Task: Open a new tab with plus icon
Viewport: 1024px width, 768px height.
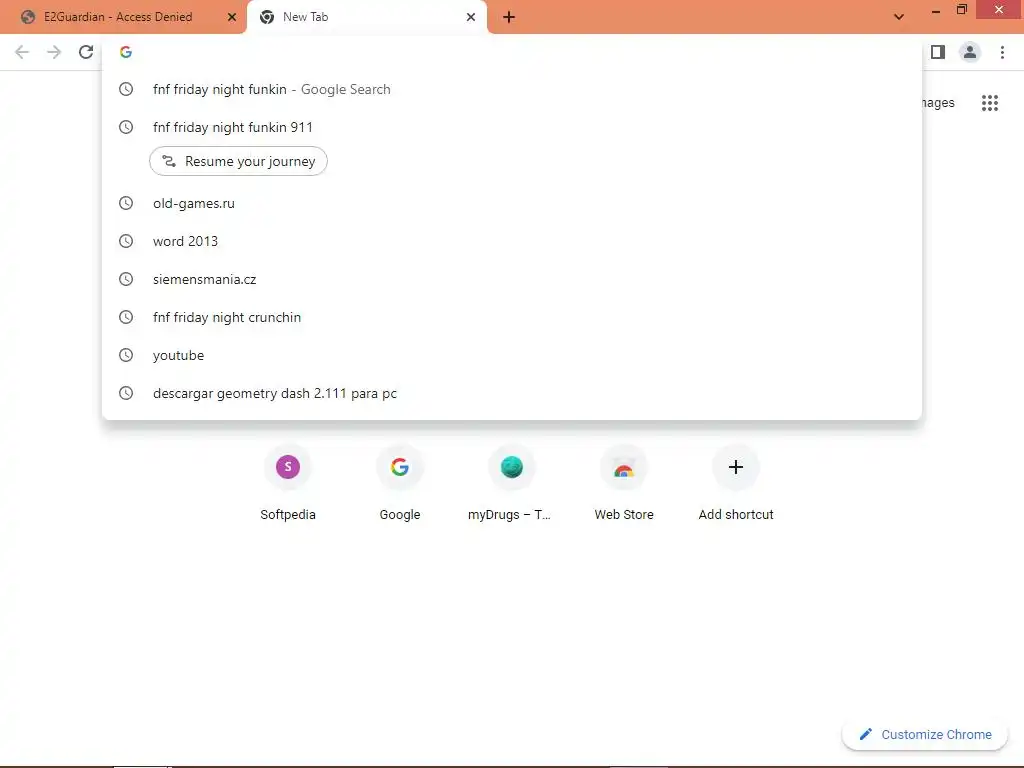Action: coord(509,17)
